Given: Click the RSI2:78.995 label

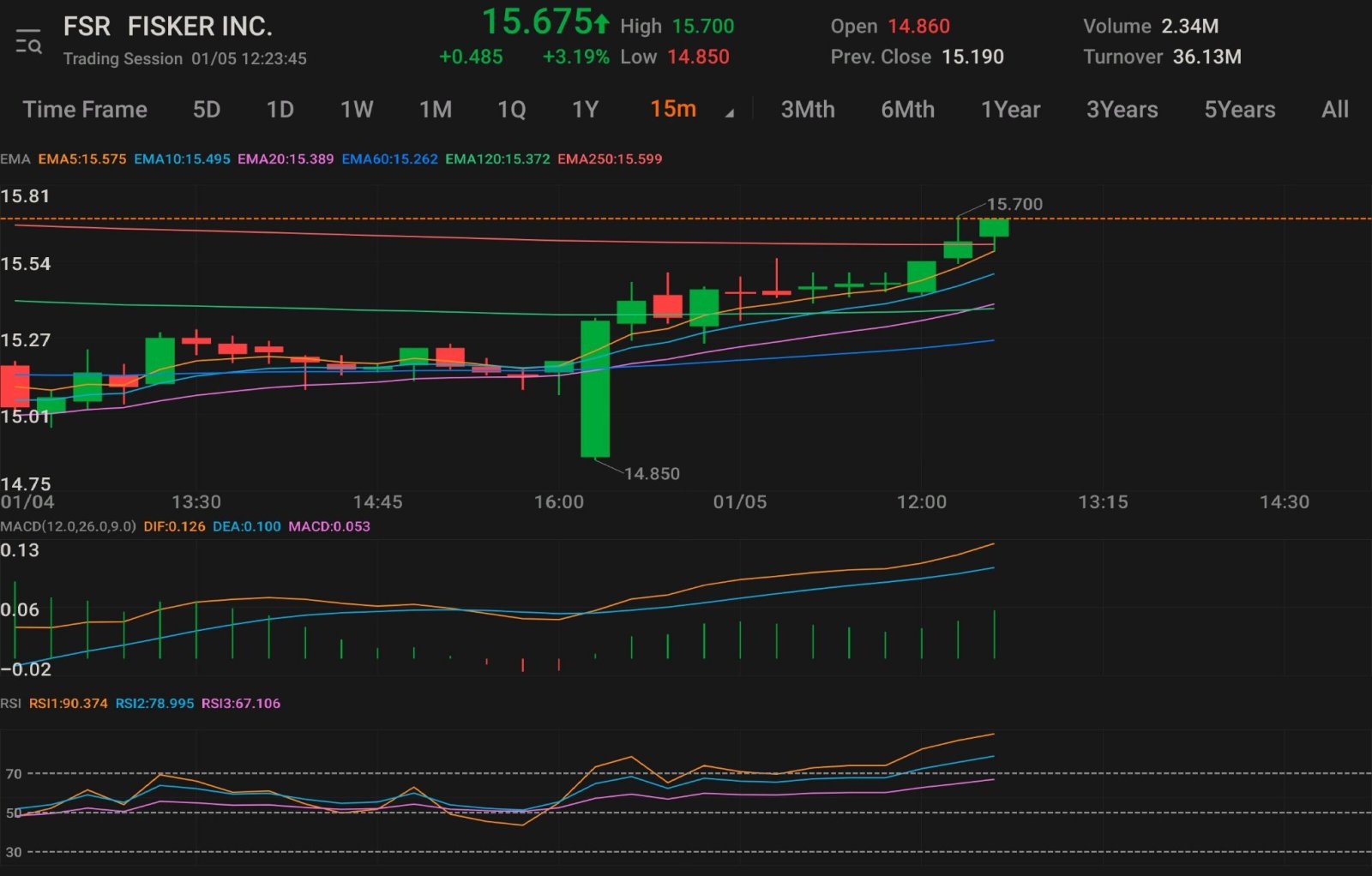Looking at the screenshot, I should (155, 704).
